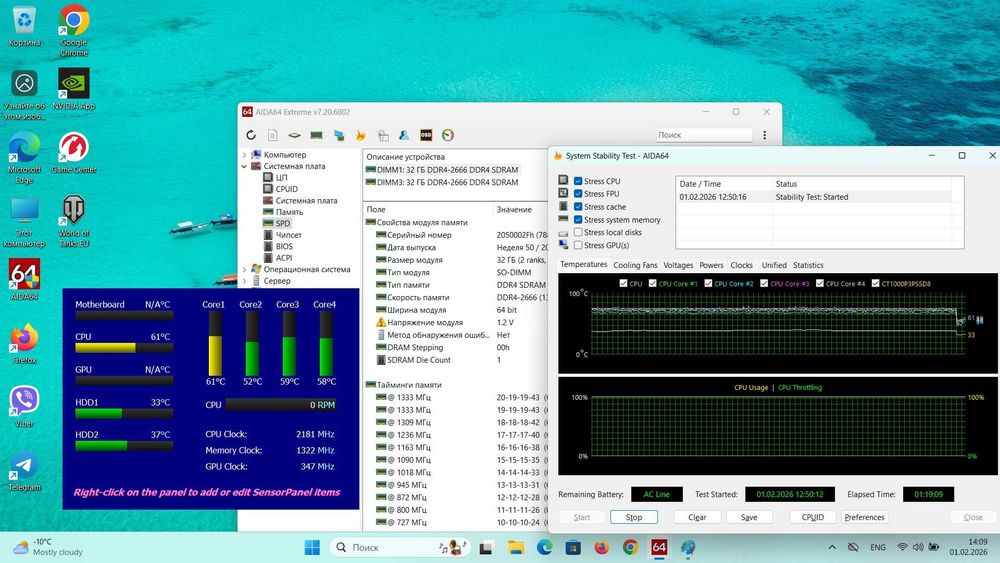This screenshot has width=1000, height=563.
Task: Click the Поиск field in AIDA64 window
Action: [704, 135]
